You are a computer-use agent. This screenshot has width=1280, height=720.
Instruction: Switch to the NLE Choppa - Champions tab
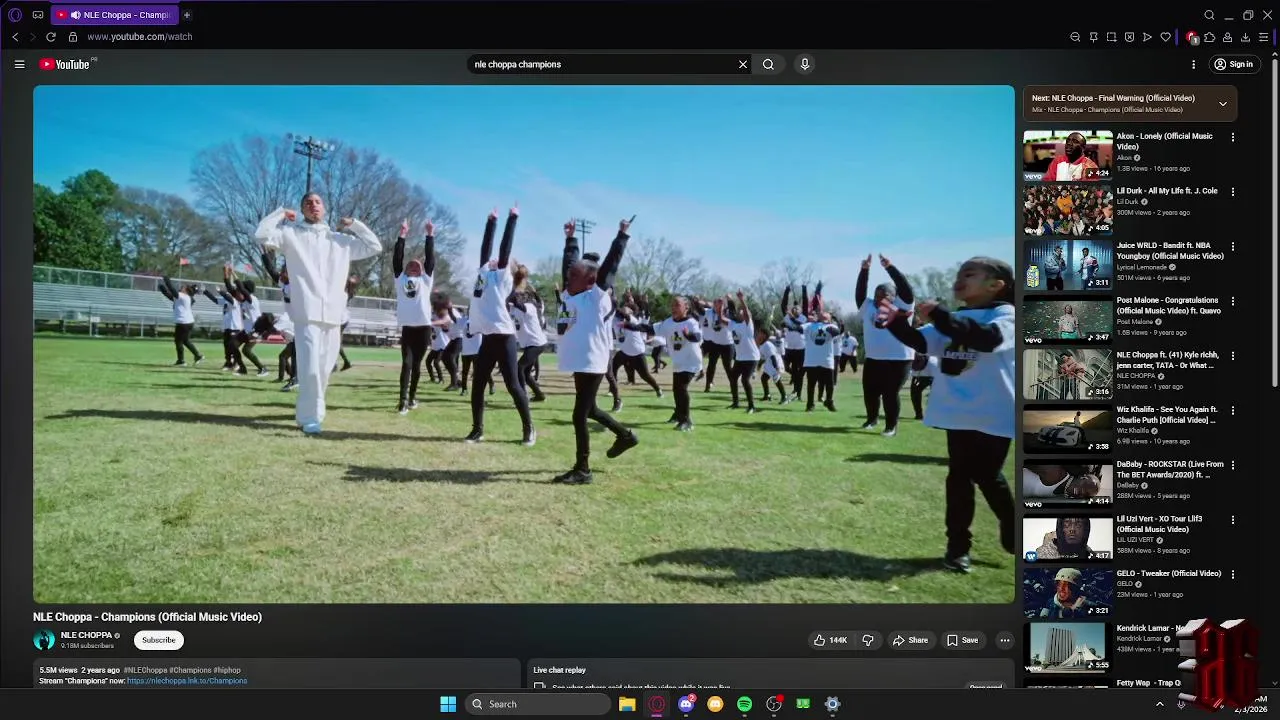pos(115,15)
